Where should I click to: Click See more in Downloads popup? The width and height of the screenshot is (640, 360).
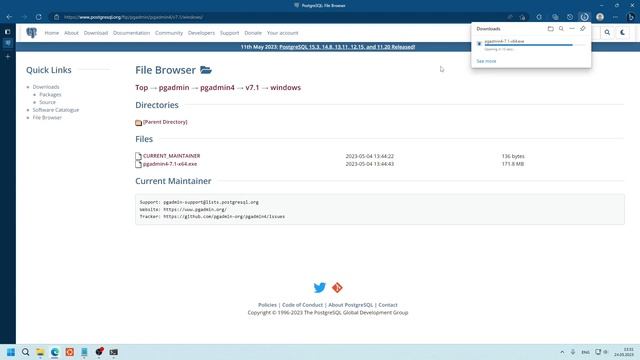tap(486, 61)
